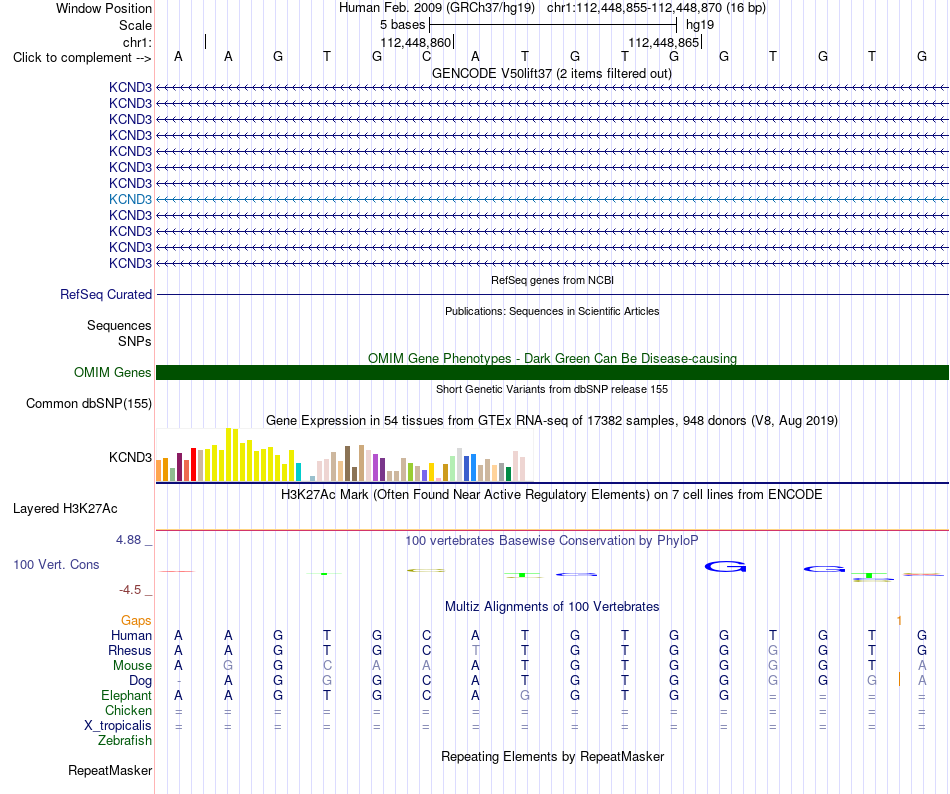Image resolution: width=950 pixels, height=794 pixels.
Task: Click the orange '1' gap marker
Action: pos(899,620)
